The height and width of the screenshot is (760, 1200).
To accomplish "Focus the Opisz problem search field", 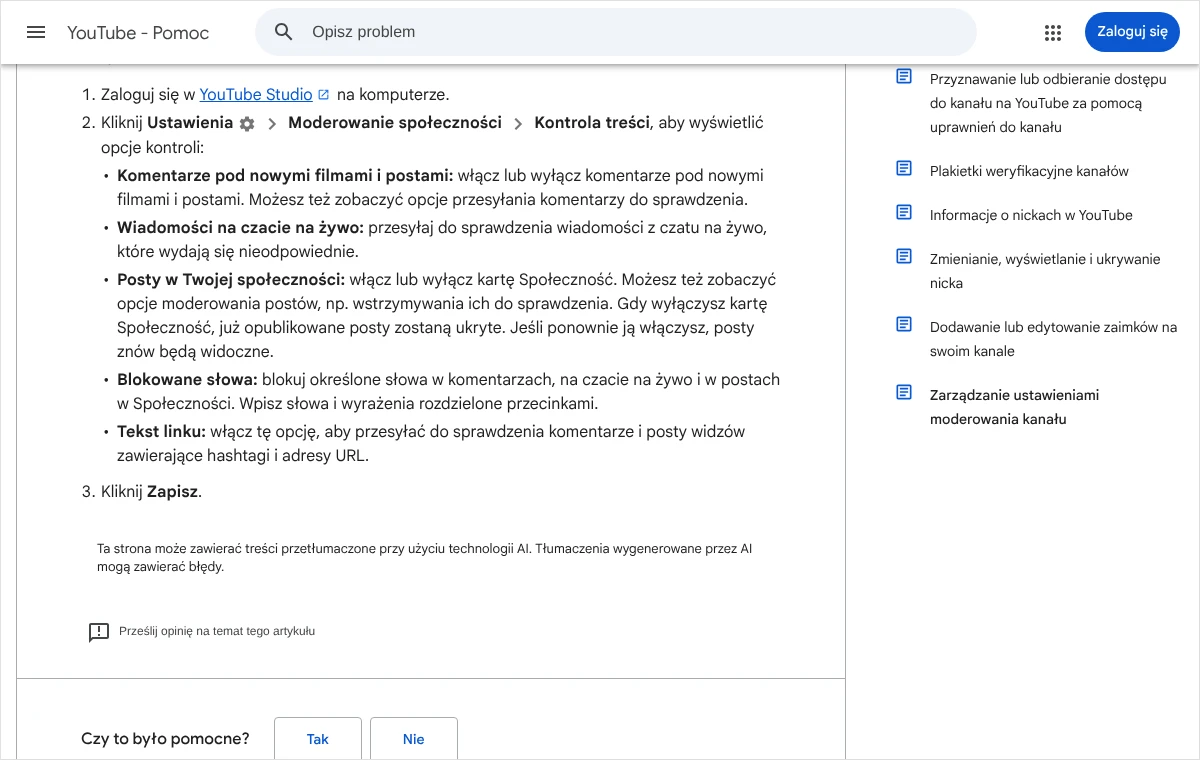I will 615,32.
